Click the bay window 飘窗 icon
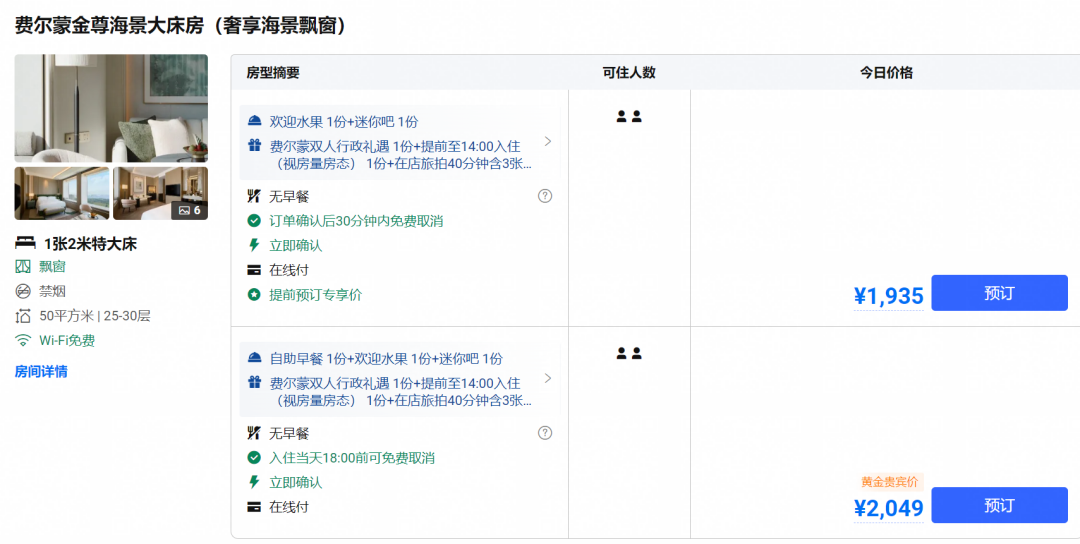 coord(23,266)
